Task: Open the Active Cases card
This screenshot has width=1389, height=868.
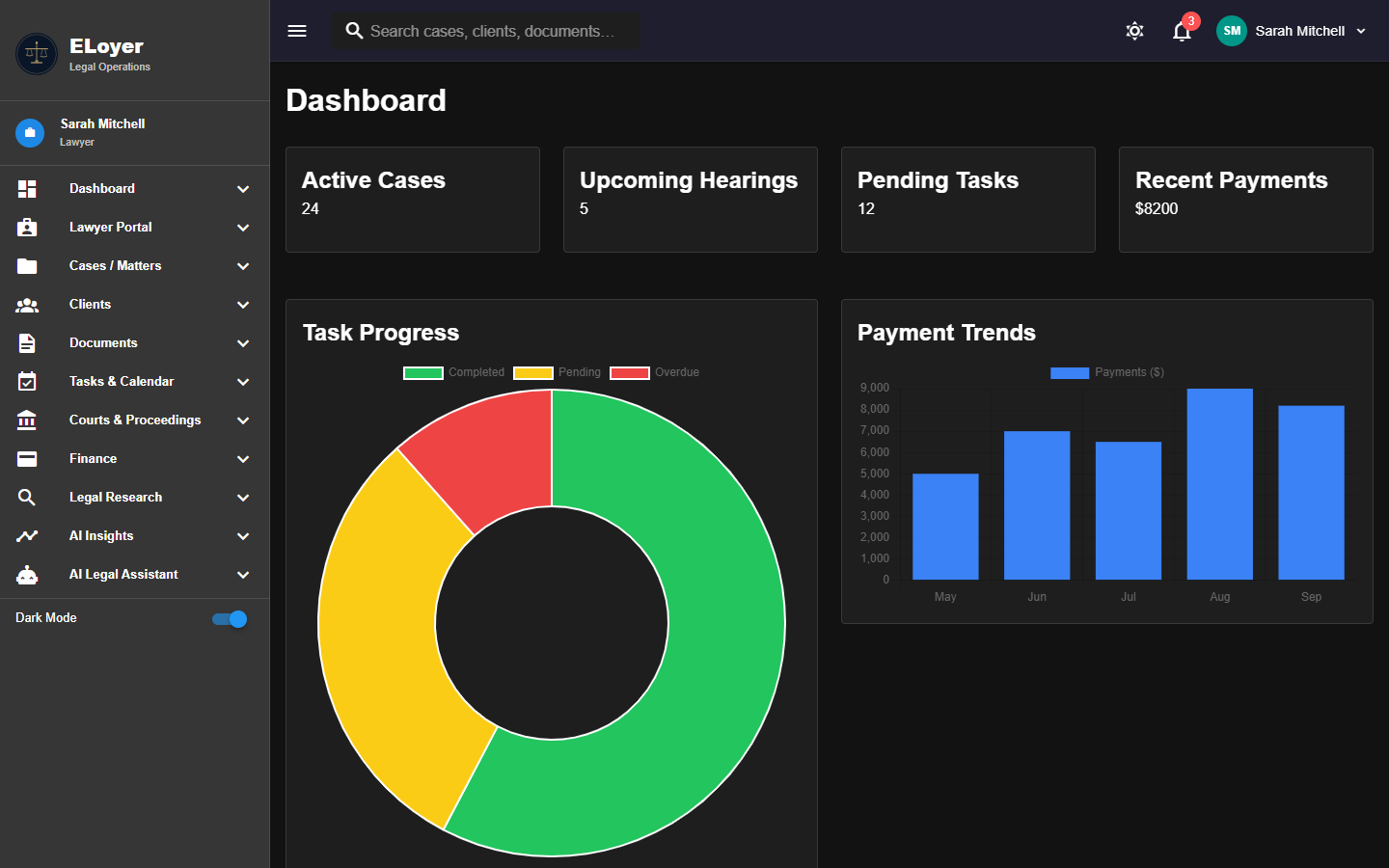Action: [413, 200]
